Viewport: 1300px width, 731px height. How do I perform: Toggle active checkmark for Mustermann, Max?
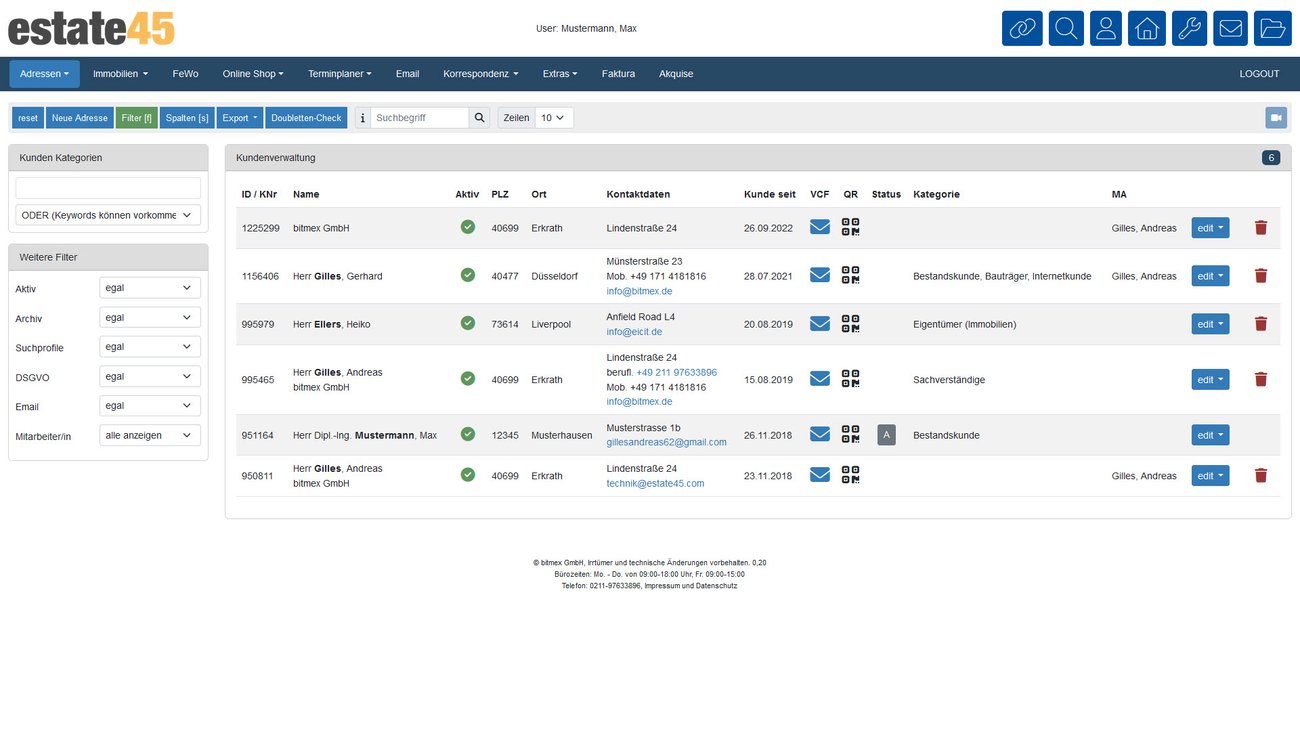tap(467, 434)
